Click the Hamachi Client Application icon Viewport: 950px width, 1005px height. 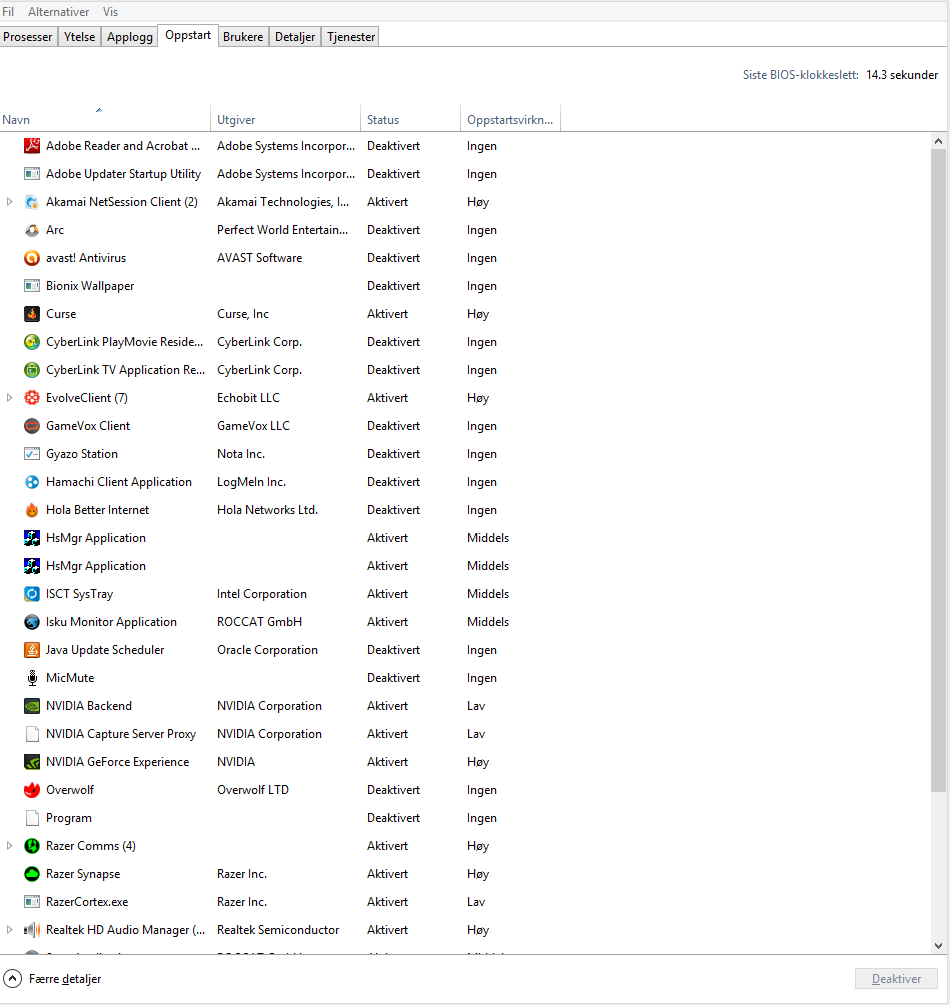click(x=32, y=482)
